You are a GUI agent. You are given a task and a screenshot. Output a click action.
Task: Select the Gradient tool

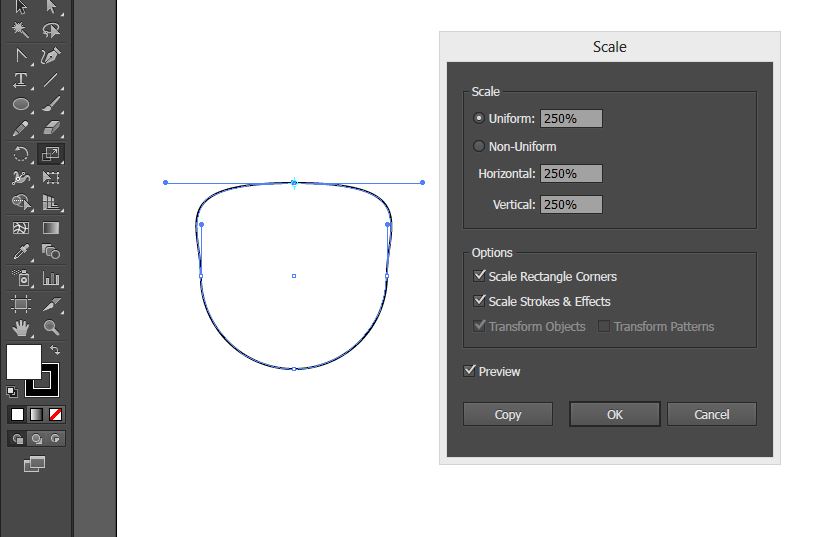tap(51, 228)
